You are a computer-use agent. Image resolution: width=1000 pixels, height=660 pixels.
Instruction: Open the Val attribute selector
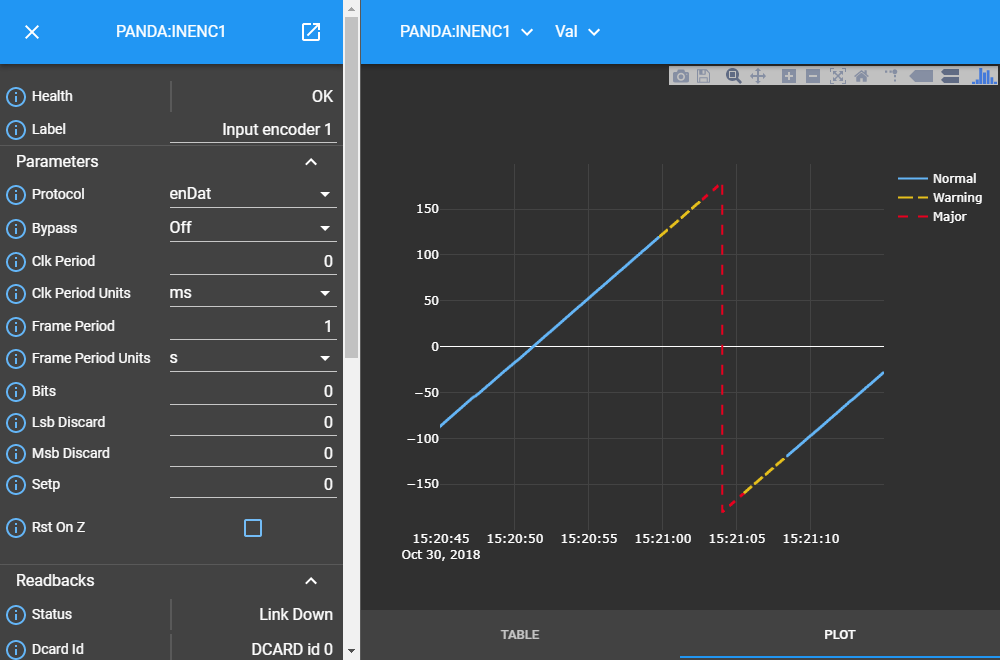click(577, 32)
